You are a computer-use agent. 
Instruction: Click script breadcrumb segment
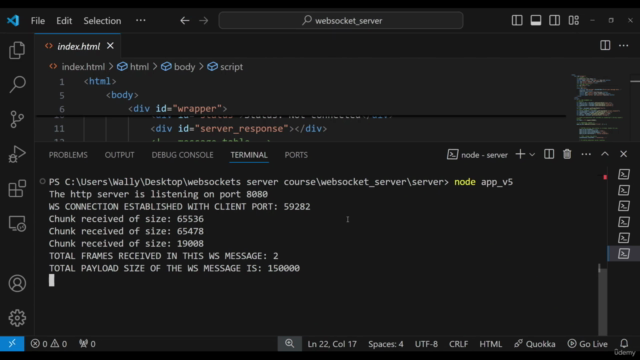pos(231,67)
